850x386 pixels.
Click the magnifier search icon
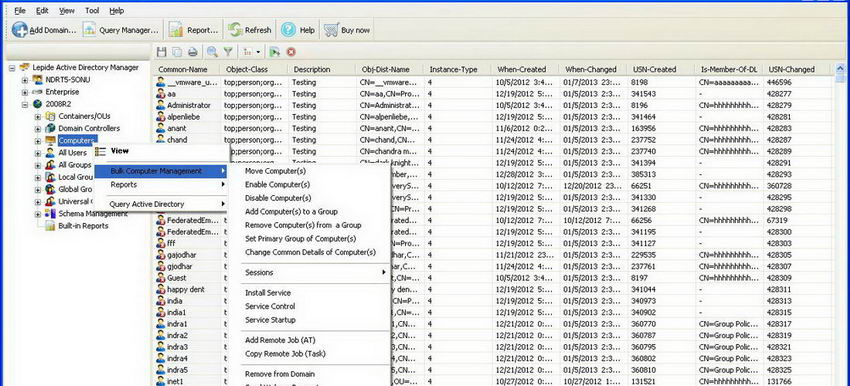pyautogui.click(x=212, y=52)
